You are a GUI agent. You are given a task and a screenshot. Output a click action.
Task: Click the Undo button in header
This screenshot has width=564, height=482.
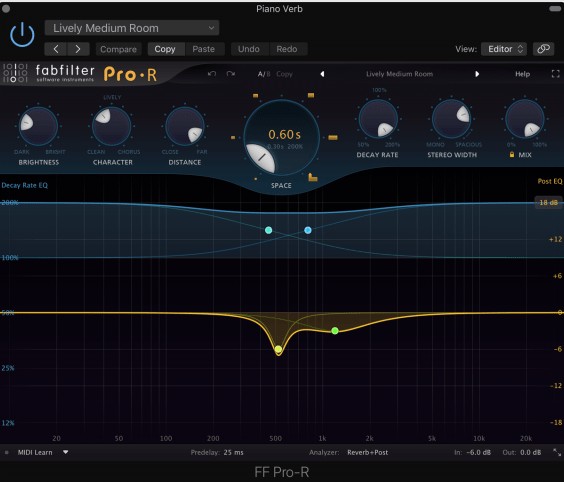tap(249, 49)
